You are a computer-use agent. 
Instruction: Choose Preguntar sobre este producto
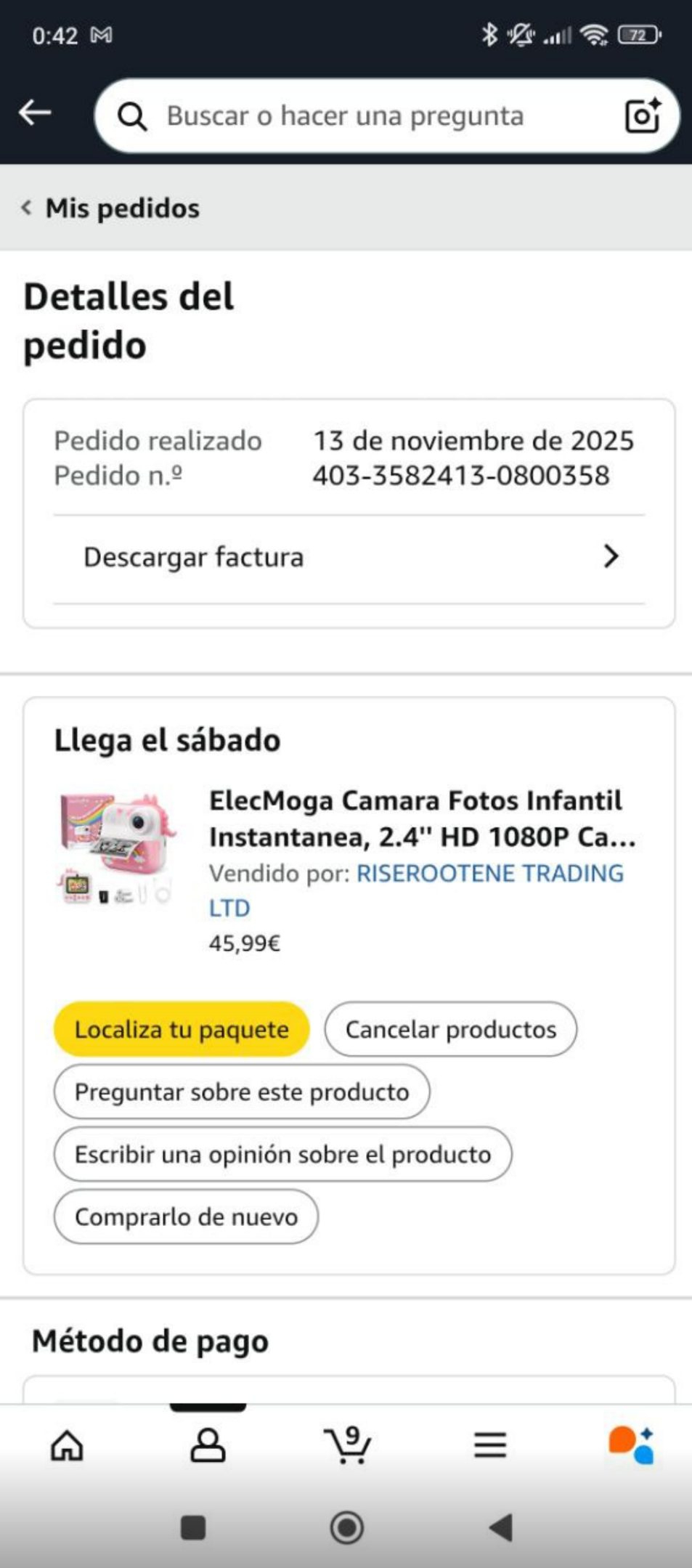tap(242, 1092)
